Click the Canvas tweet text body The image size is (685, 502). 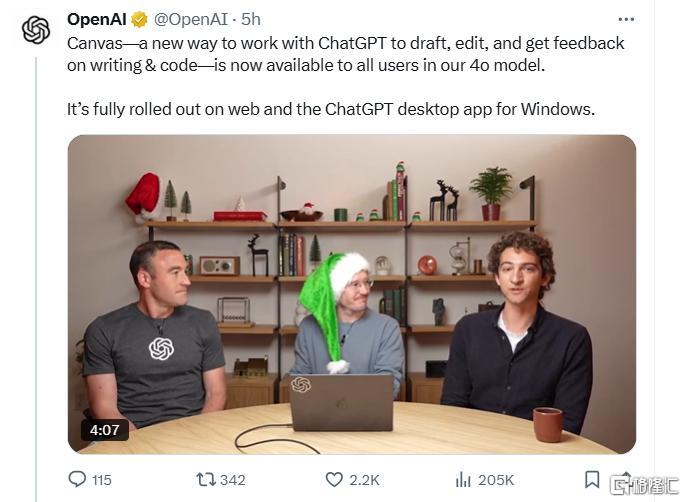point(345,76)
